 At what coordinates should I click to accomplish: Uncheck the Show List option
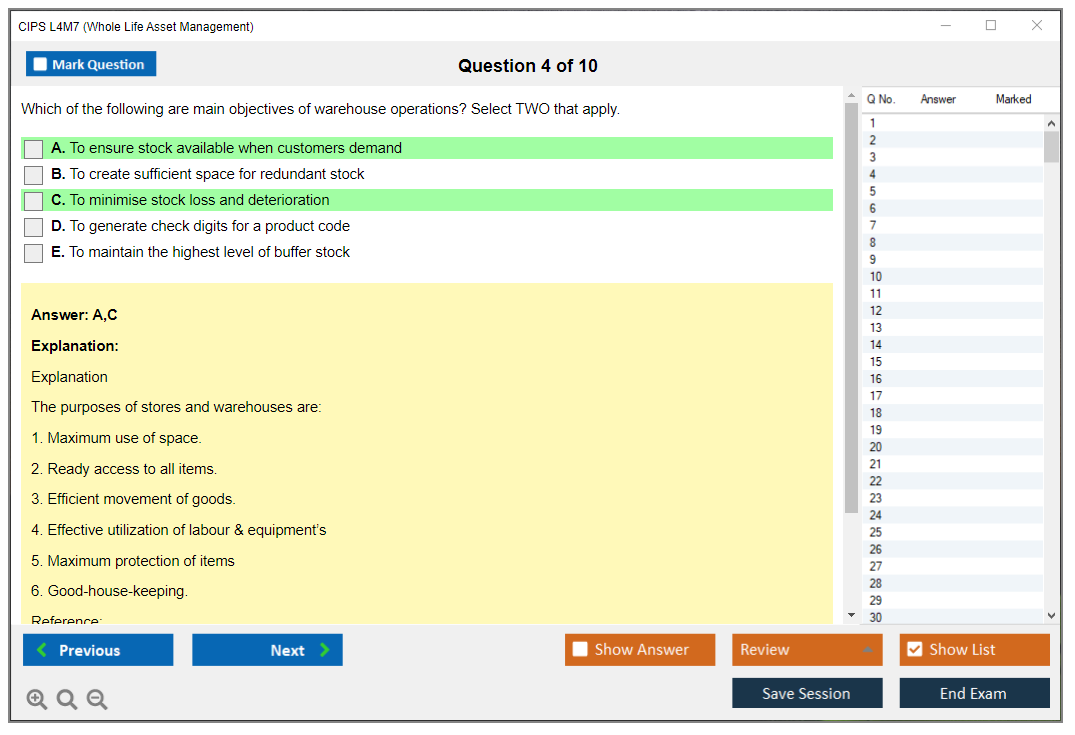(914, 650)
